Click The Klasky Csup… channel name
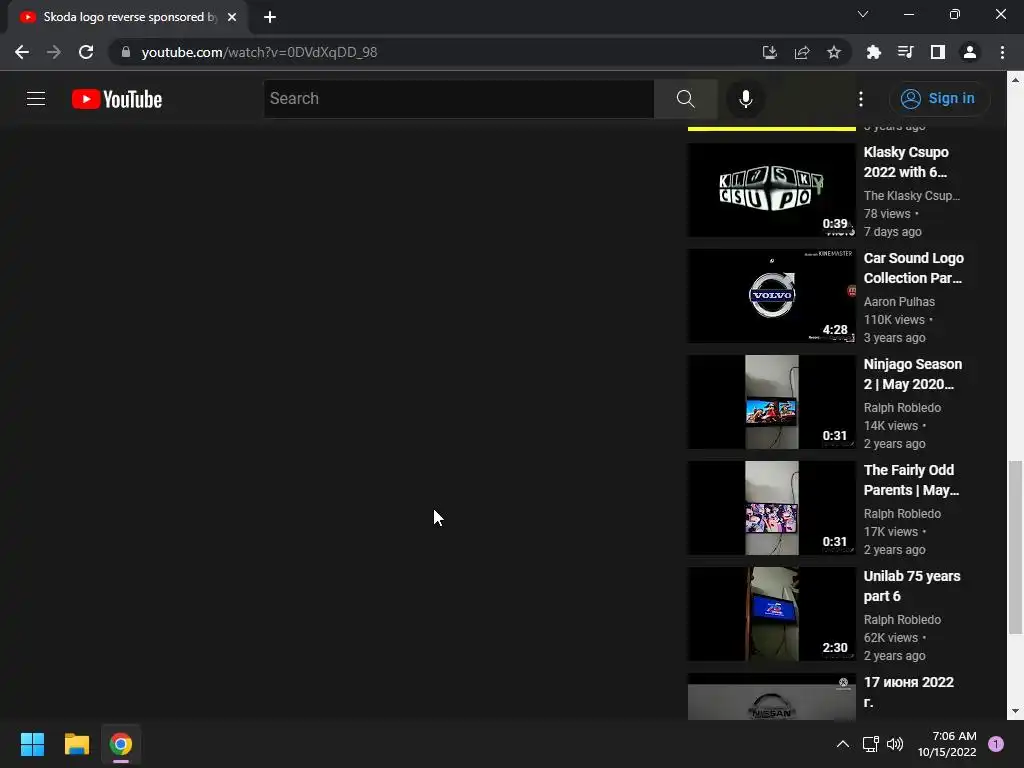 912,195
